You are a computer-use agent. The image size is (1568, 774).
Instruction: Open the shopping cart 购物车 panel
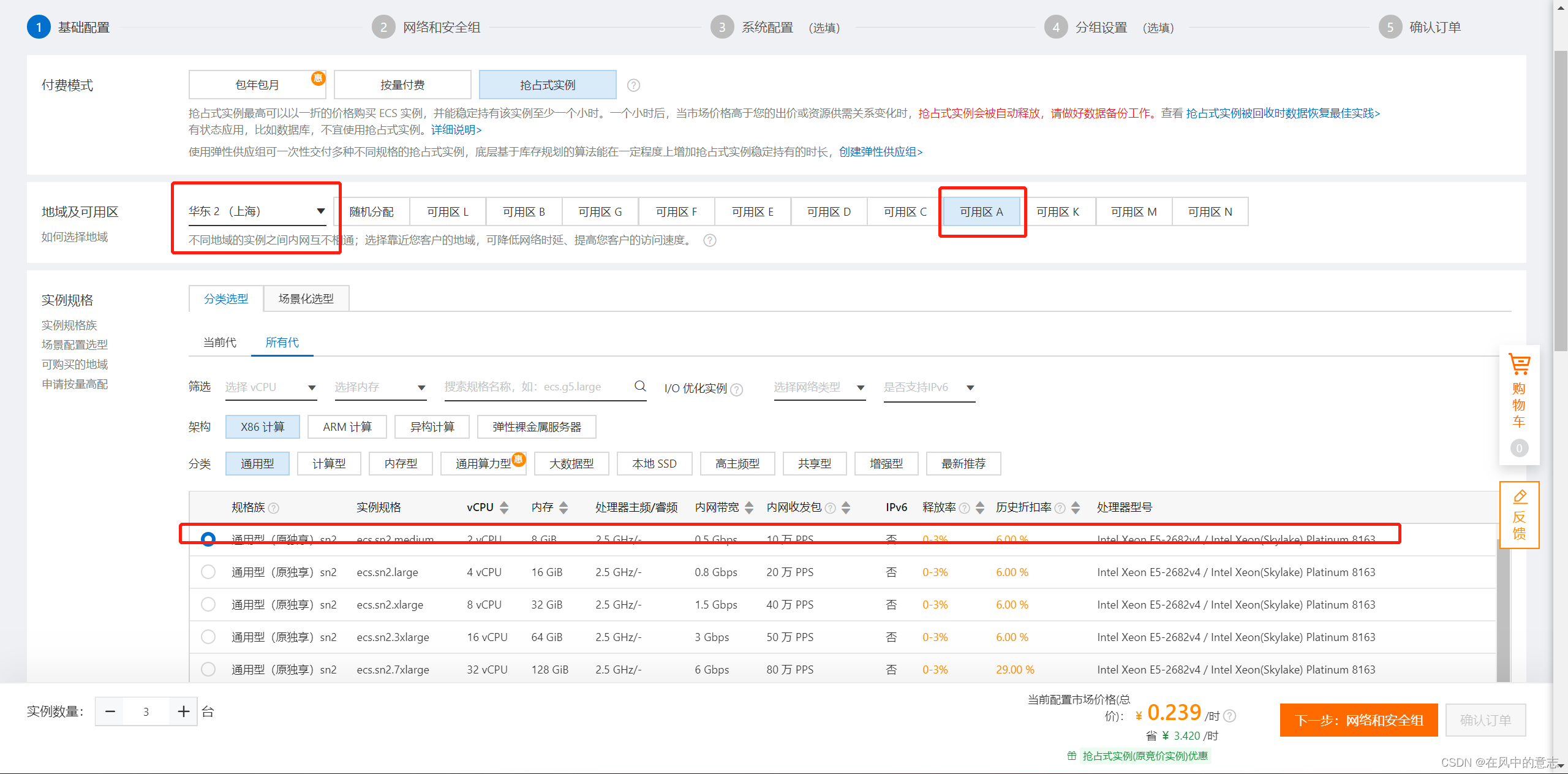(1519, 404)
